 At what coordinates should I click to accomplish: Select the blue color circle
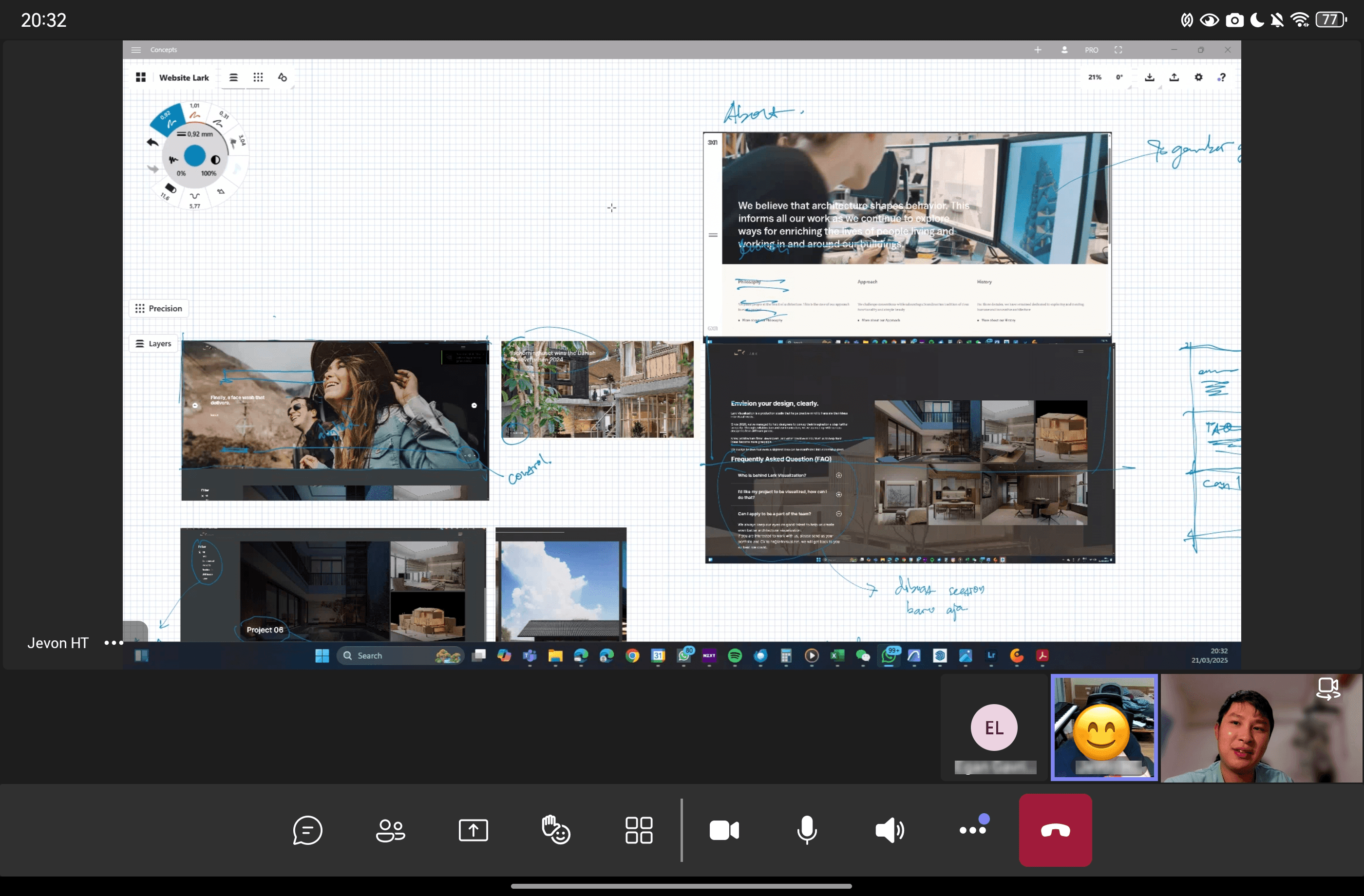point(195,156)
